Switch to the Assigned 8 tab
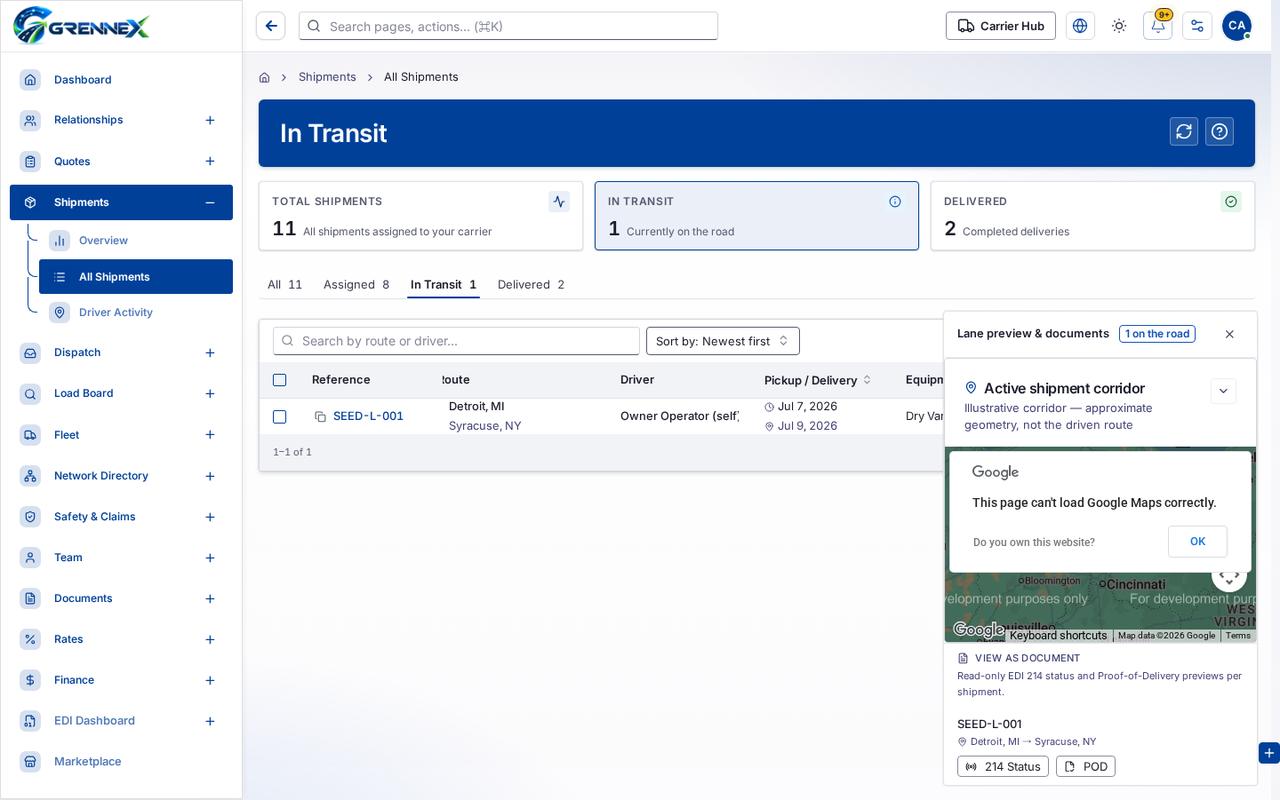1280x800 pixels. coord(356,285)
